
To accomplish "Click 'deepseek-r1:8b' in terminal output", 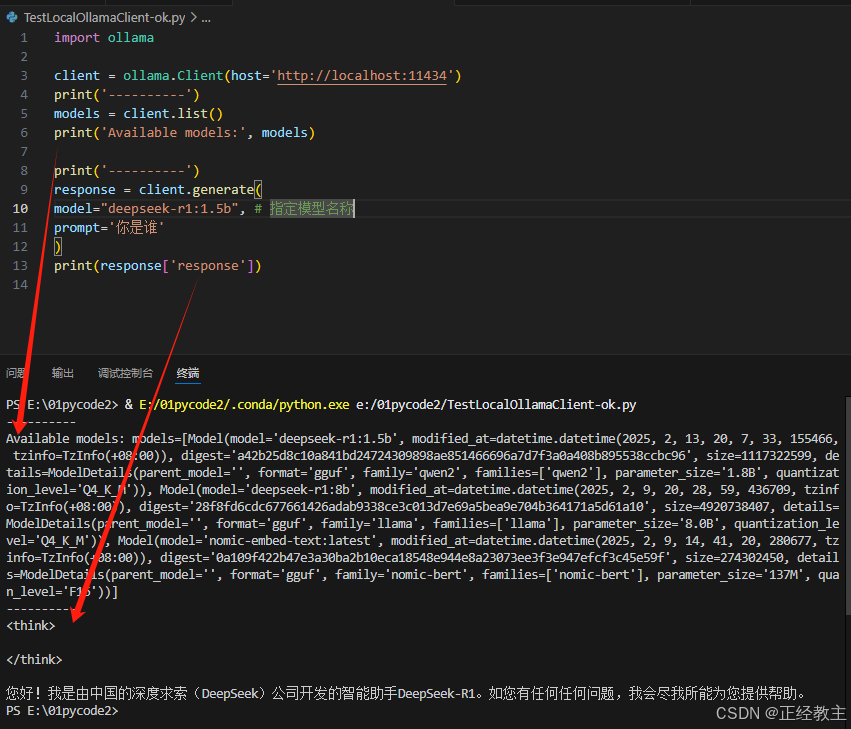I will coord(303,490).
